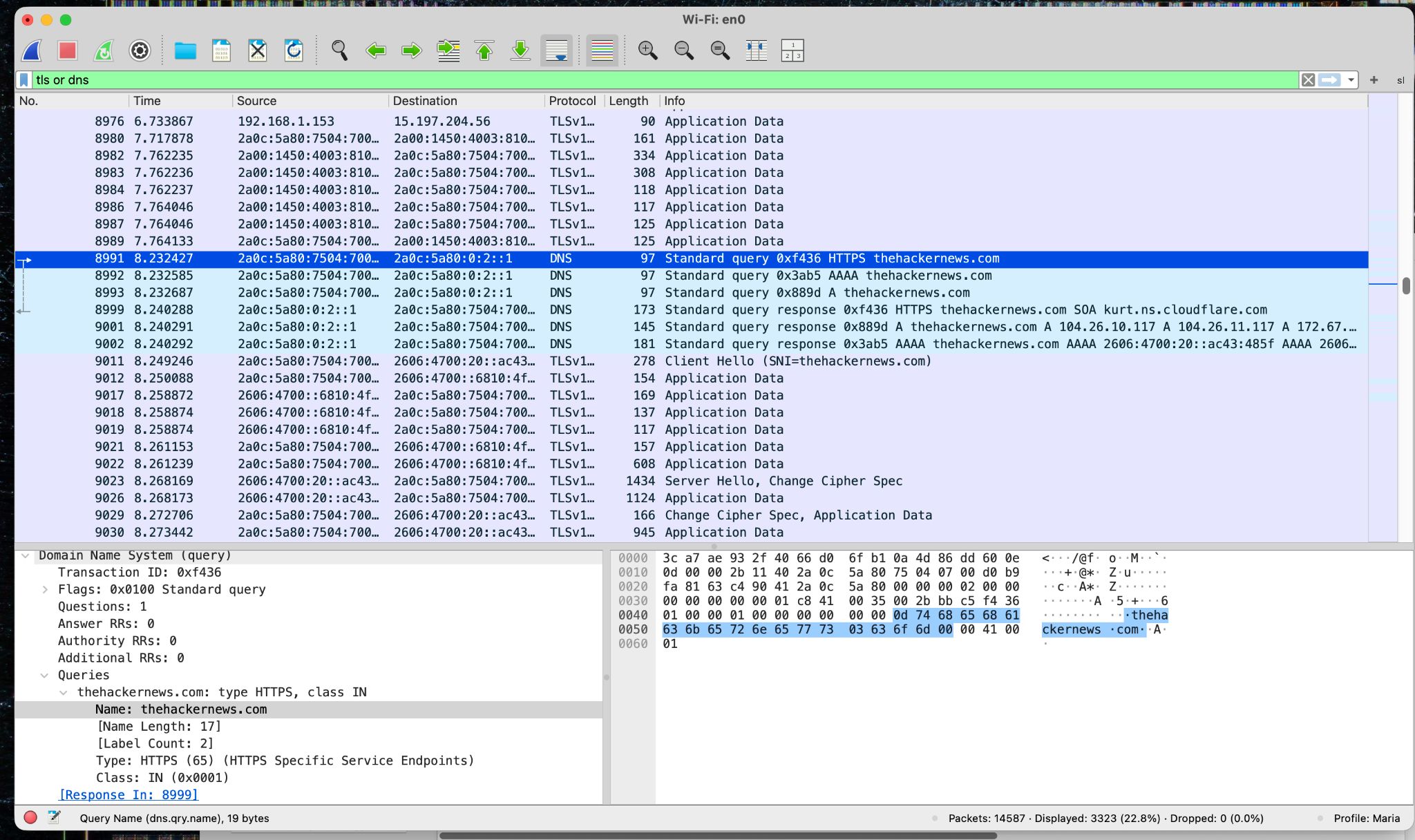Image resolution: width=1415 pixels, height=840 pixels.
Task: Close this capture file
Action: pyautogui.click(x=257, y=50)
